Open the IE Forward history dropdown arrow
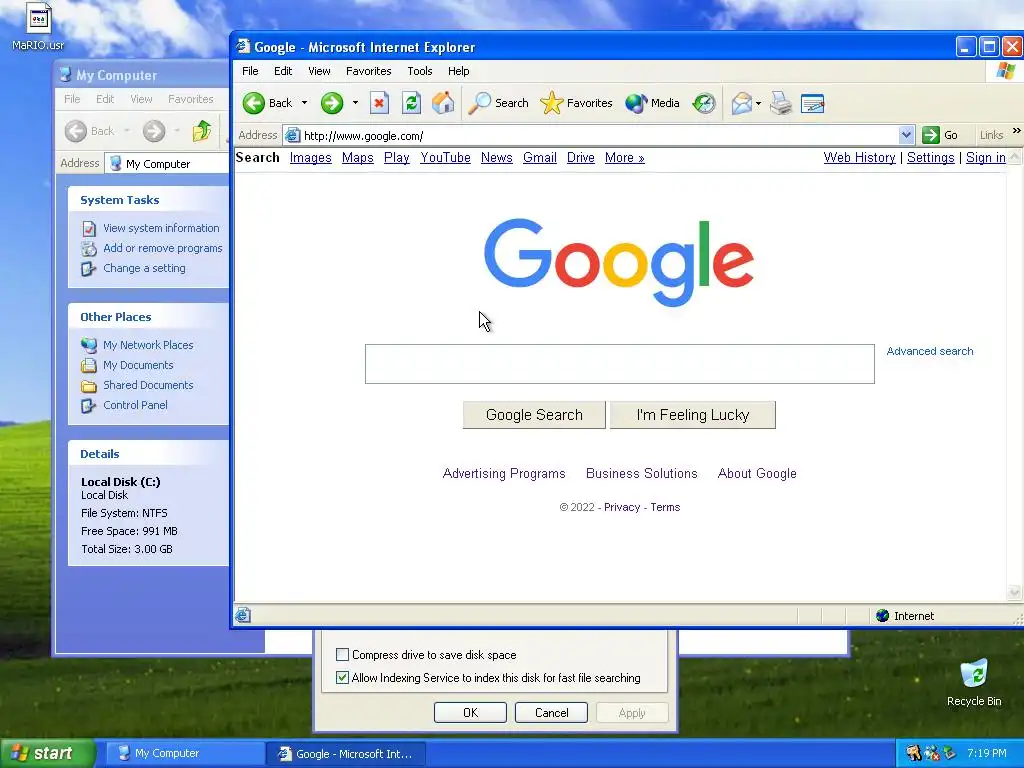The height and width of the screenshot is (768, 1024). coord(355,103)
